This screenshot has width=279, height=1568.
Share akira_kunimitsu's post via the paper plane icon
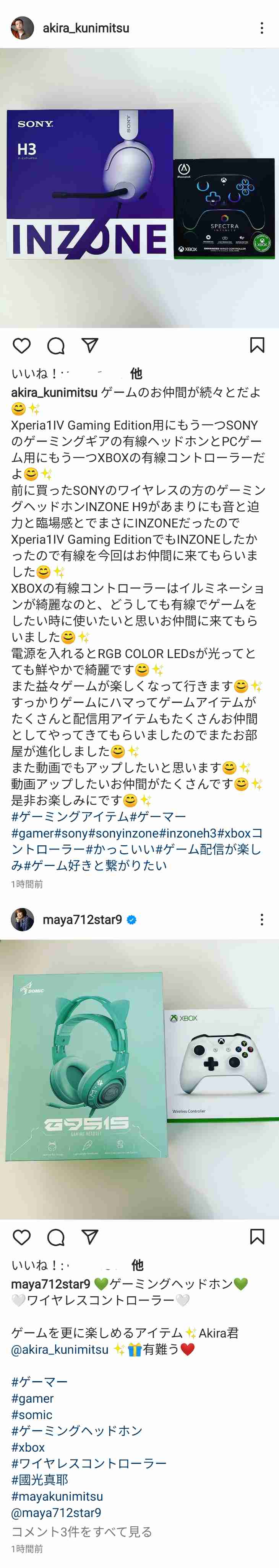(90, 346)
